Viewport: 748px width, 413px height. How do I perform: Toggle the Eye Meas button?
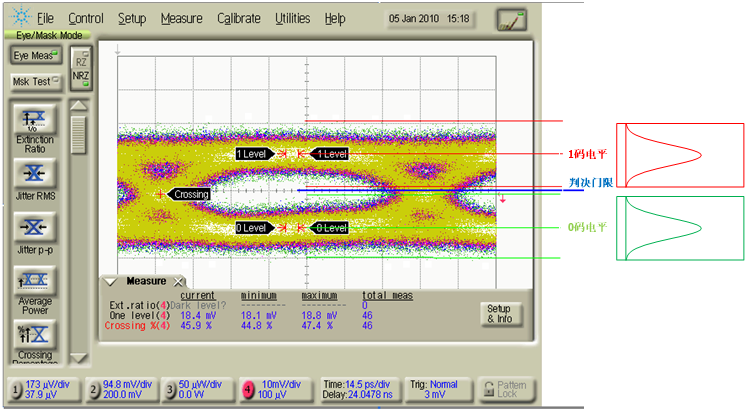(36, 55)
